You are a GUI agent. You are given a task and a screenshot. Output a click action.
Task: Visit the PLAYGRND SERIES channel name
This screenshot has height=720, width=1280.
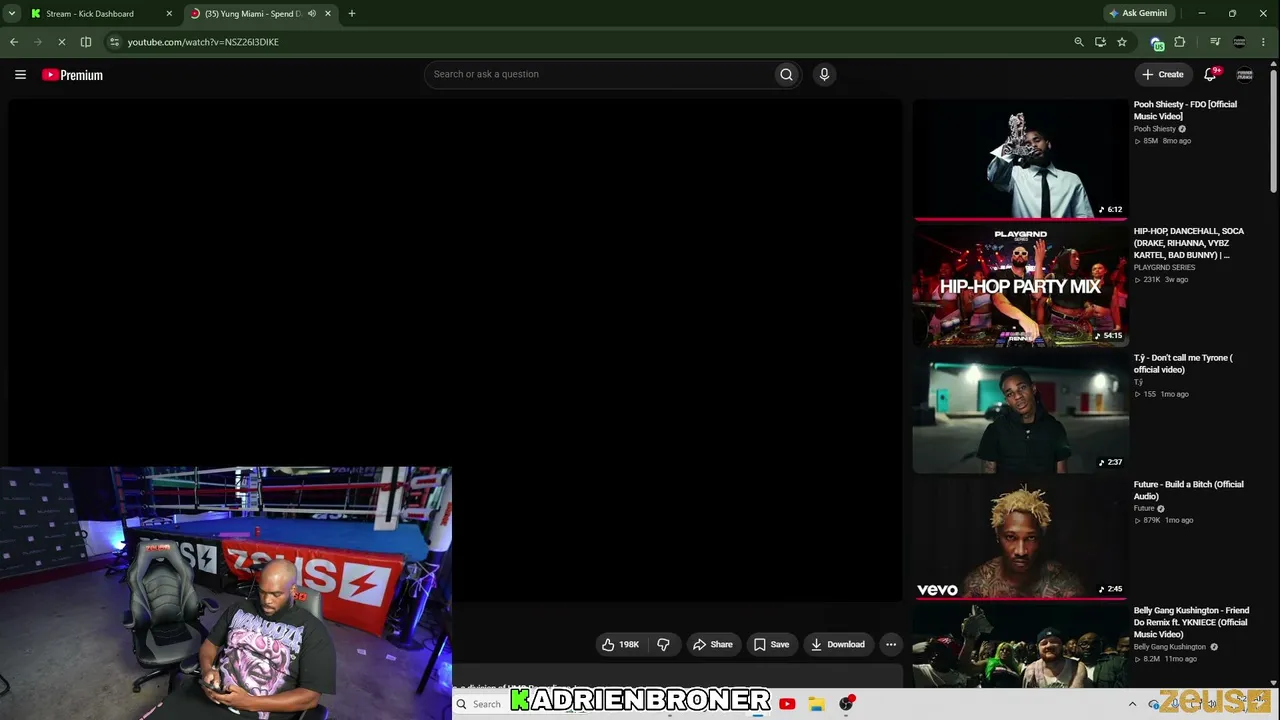pyautogui.click(x=1164, y=268)
